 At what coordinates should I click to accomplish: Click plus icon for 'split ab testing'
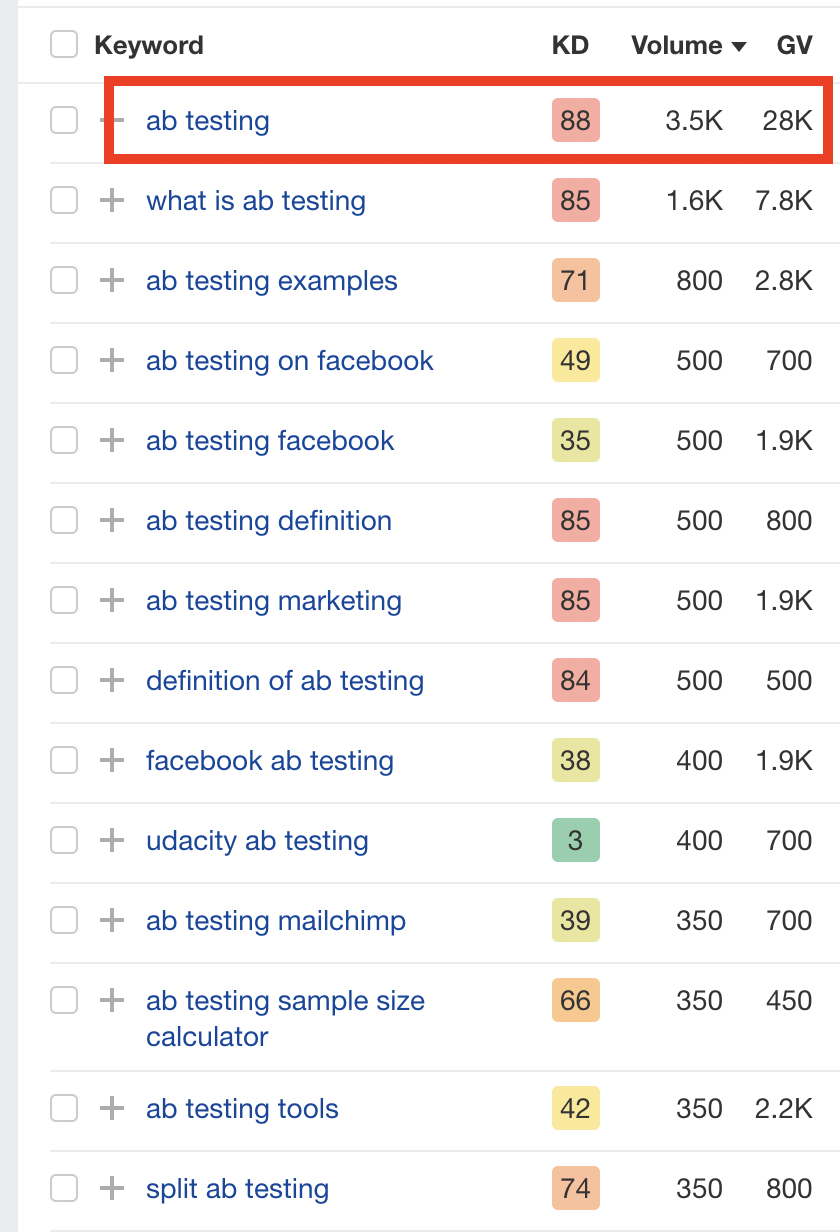coord(112,1189)
